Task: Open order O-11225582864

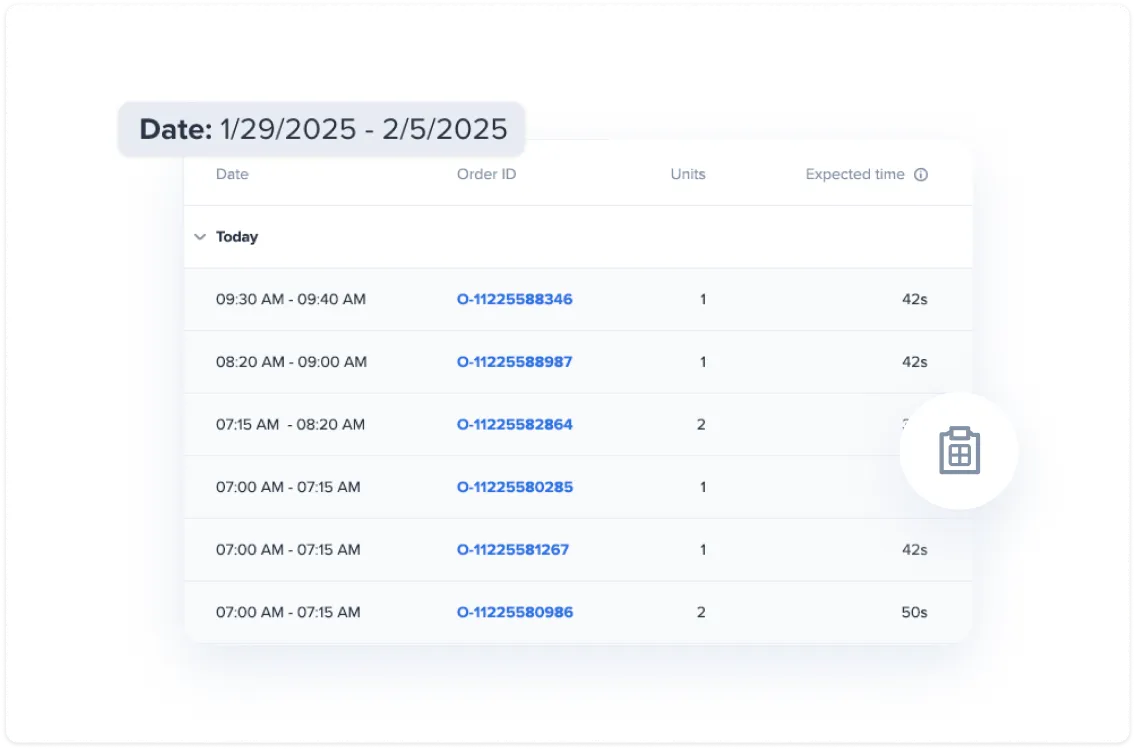Action: pos(514,424)
